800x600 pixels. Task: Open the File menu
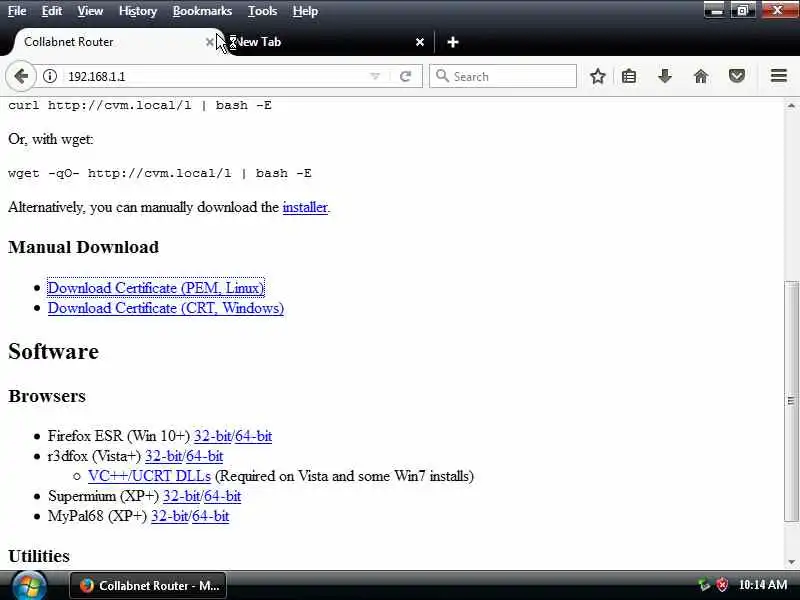[17, 11]
